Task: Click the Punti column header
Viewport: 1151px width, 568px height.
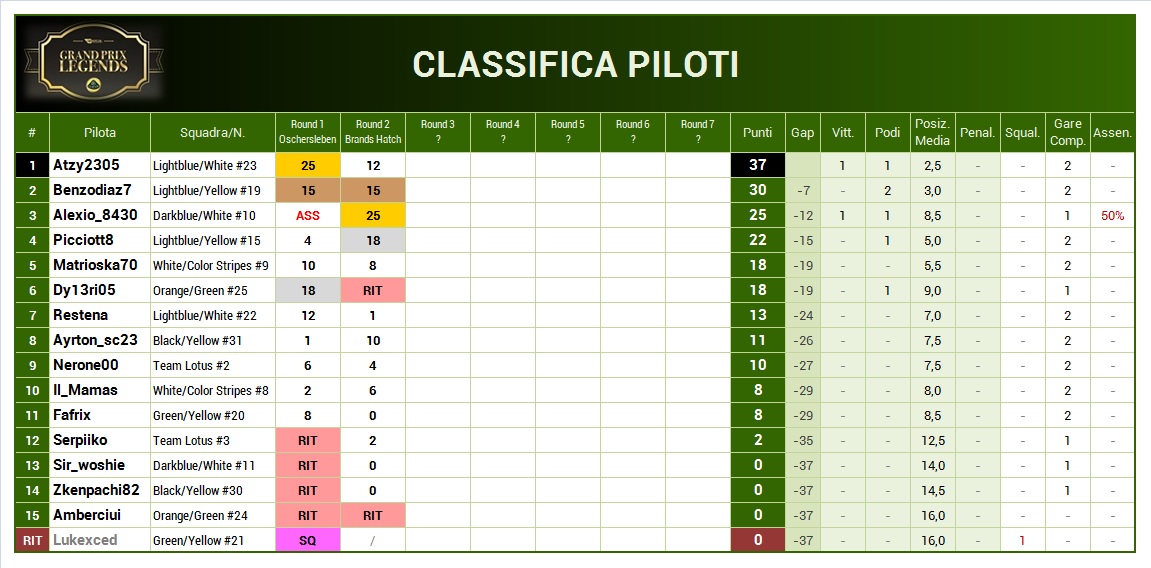Action: 758,133
